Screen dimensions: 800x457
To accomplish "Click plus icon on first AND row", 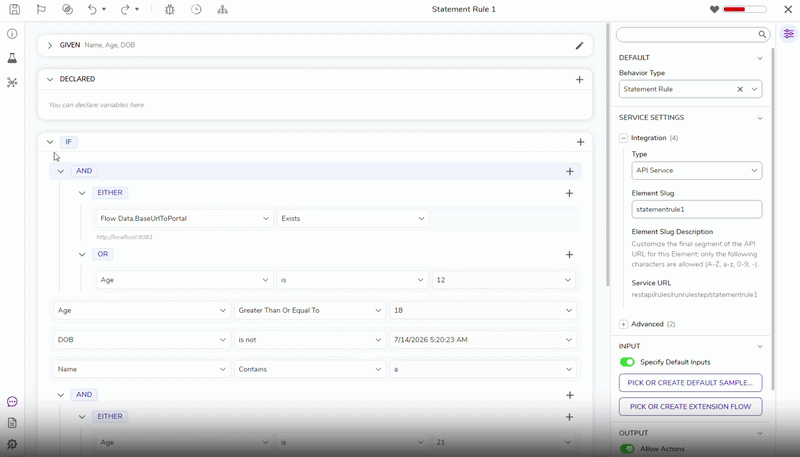I will coord(570,171).
